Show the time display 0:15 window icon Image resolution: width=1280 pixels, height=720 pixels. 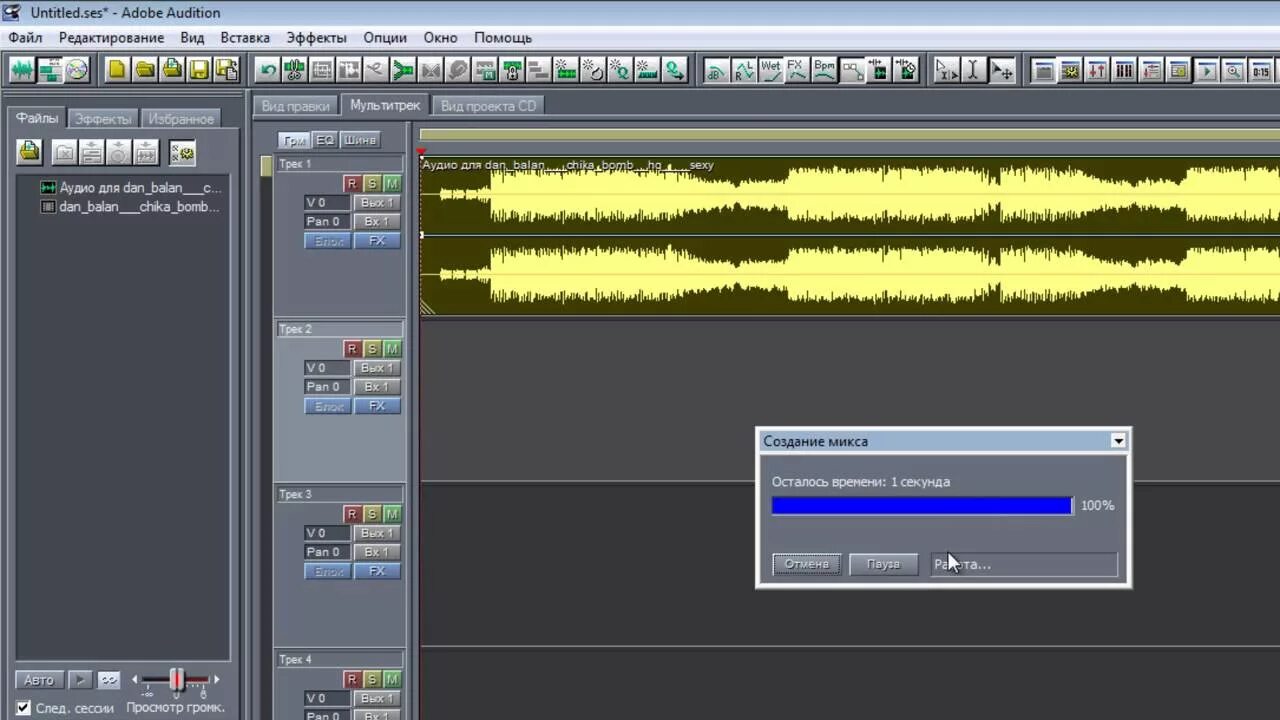point(1261,70)
